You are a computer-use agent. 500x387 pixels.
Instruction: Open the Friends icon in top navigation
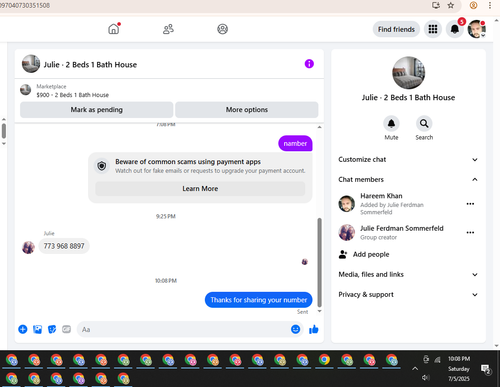pyautogui.click(x=168, y=29)
